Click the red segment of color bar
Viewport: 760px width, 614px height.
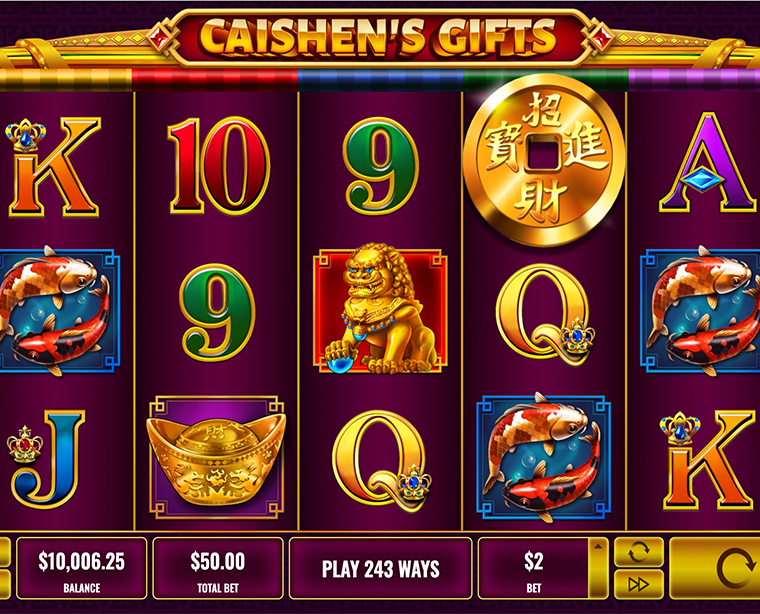click(x=214, y=79)
